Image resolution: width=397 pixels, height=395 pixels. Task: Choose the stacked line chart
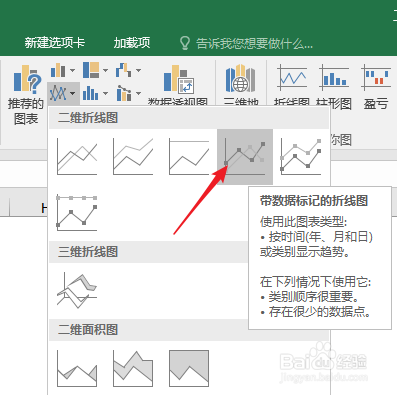(133, 157)
